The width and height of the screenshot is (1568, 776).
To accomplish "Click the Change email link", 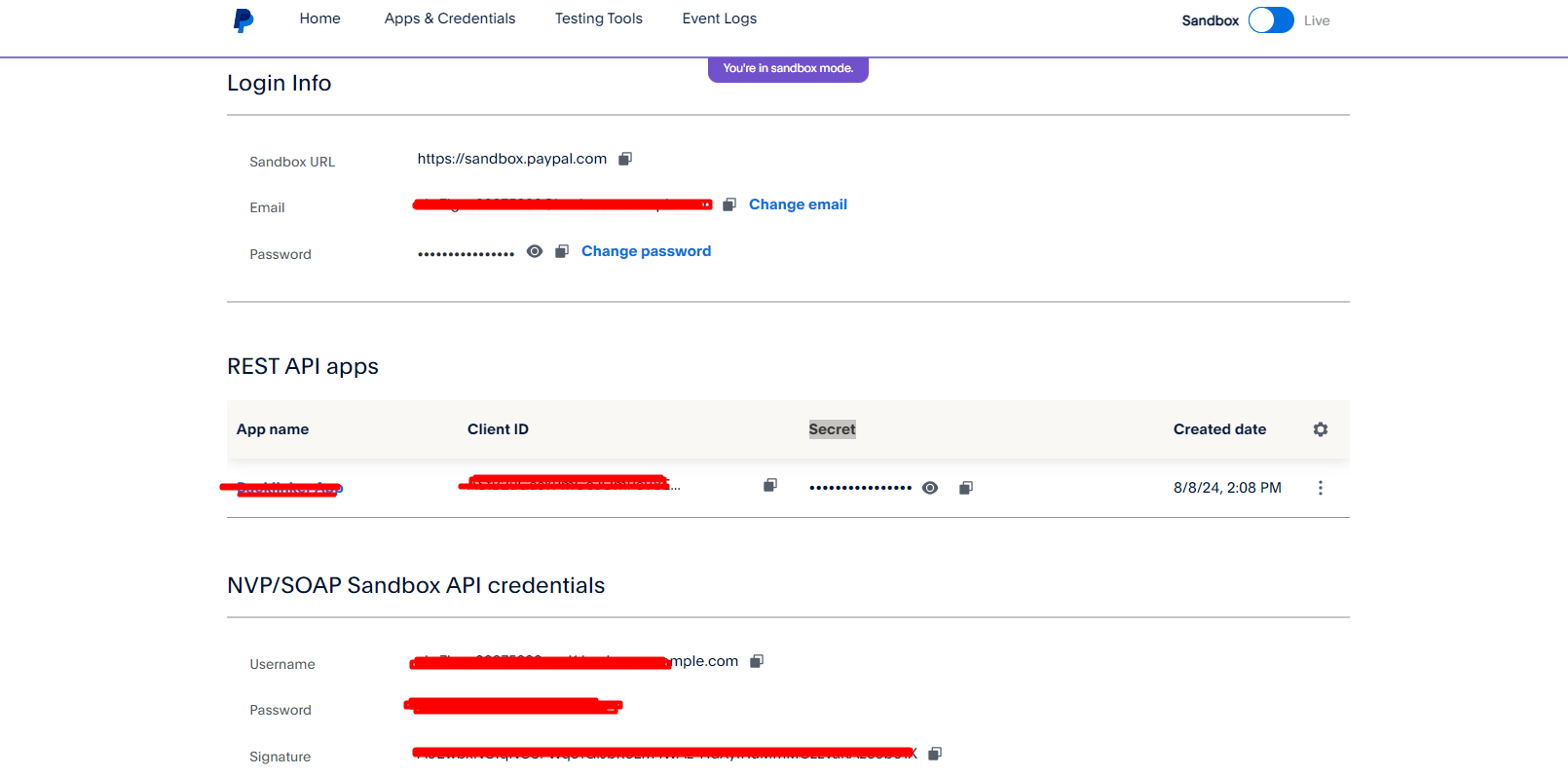I will coord(798,204).
